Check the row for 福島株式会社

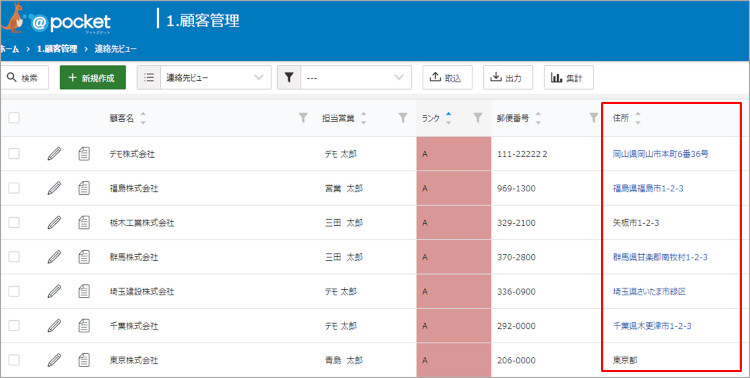coord(14,188)
